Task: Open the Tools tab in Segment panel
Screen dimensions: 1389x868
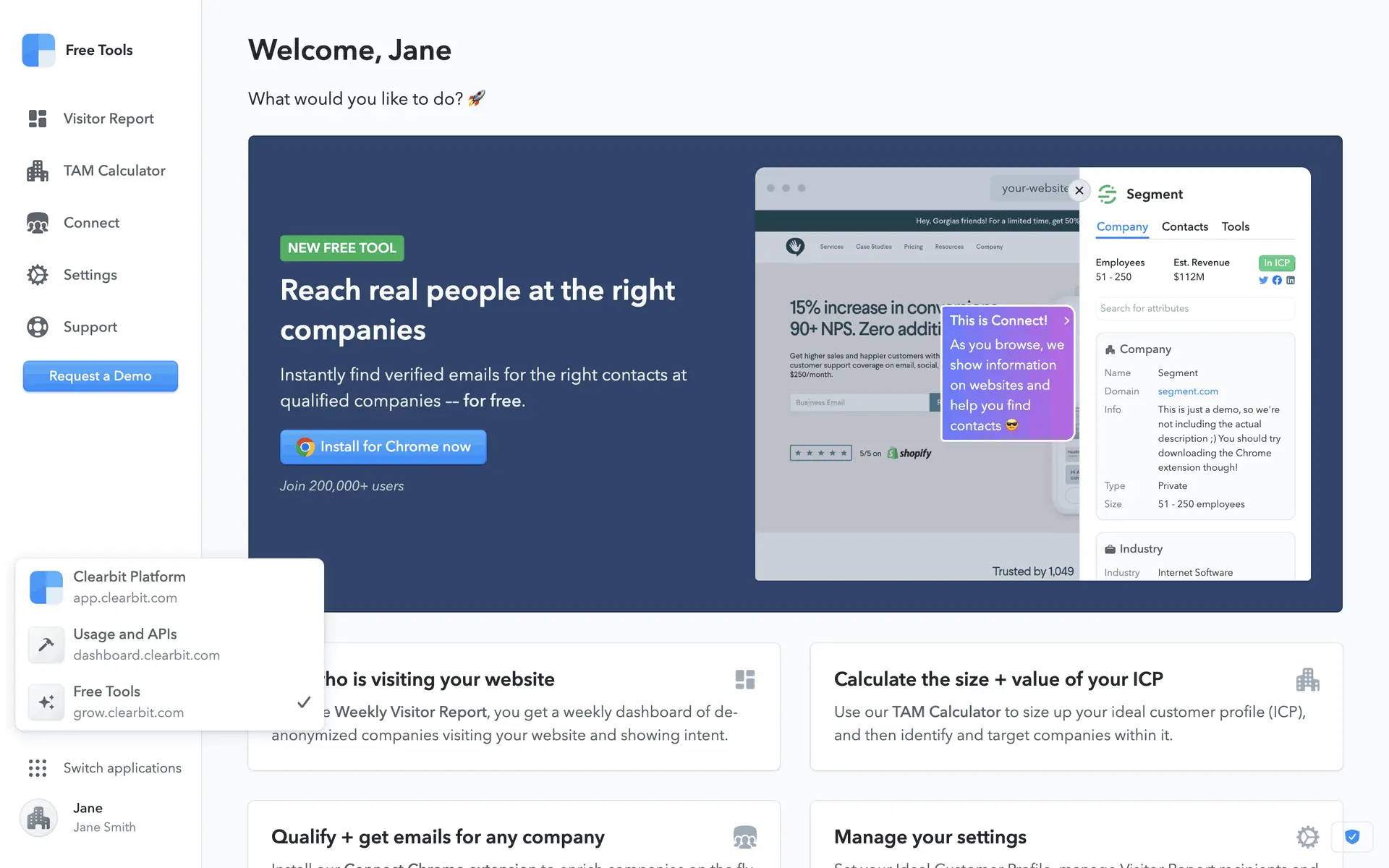Action: [1235, 226]
